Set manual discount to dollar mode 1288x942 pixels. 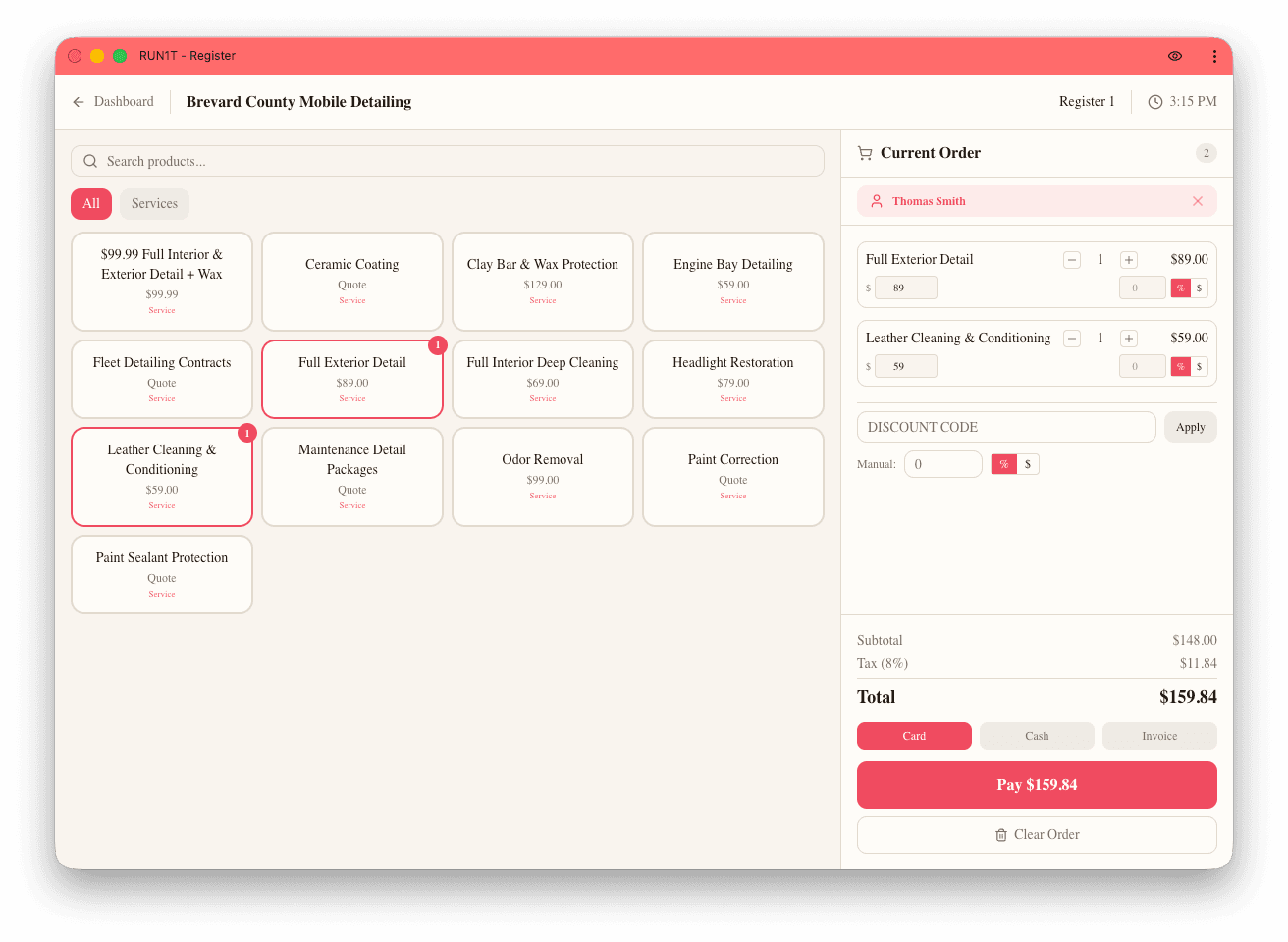1028,464
